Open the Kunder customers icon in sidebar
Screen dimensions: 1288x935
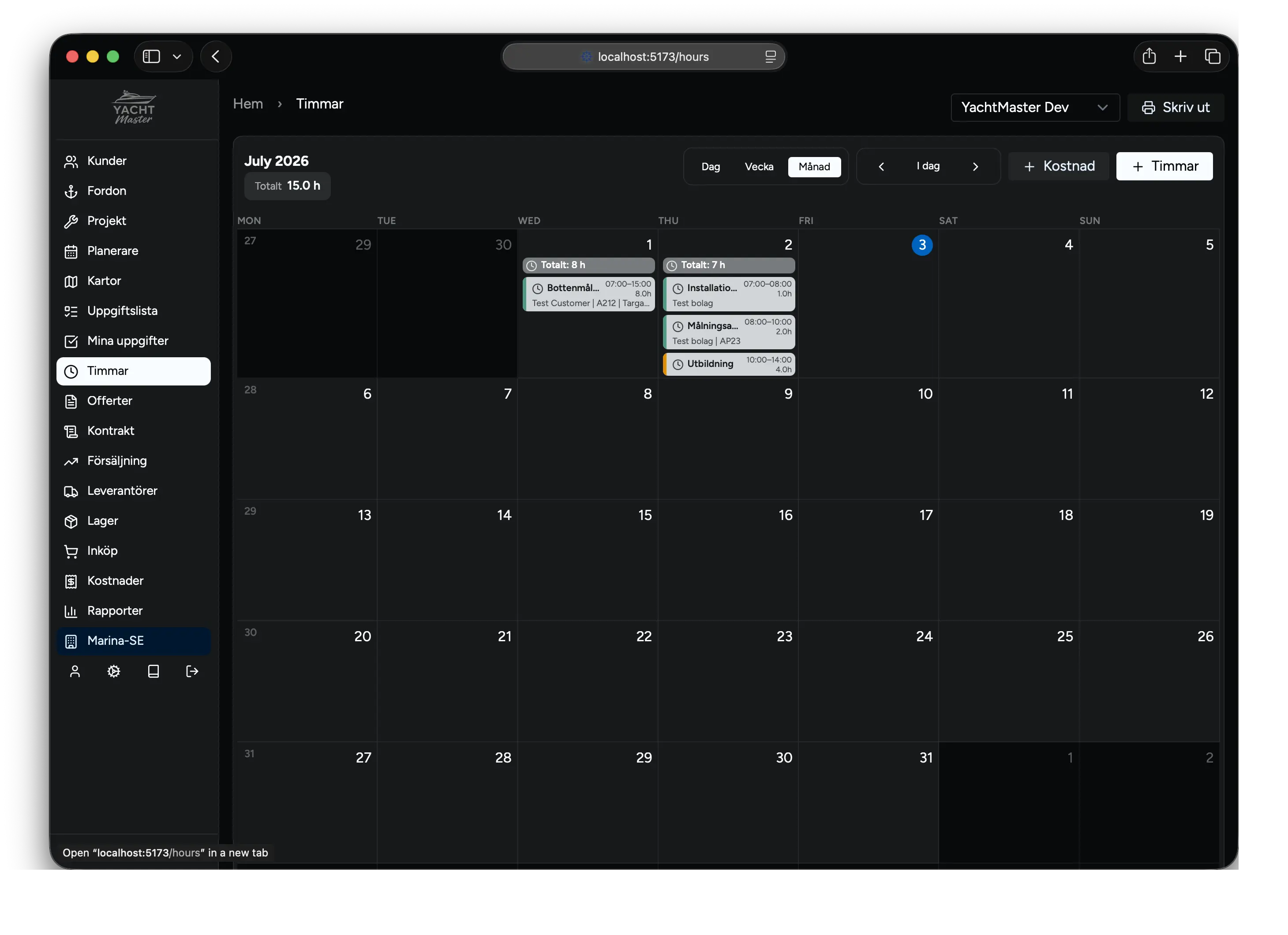71,162
